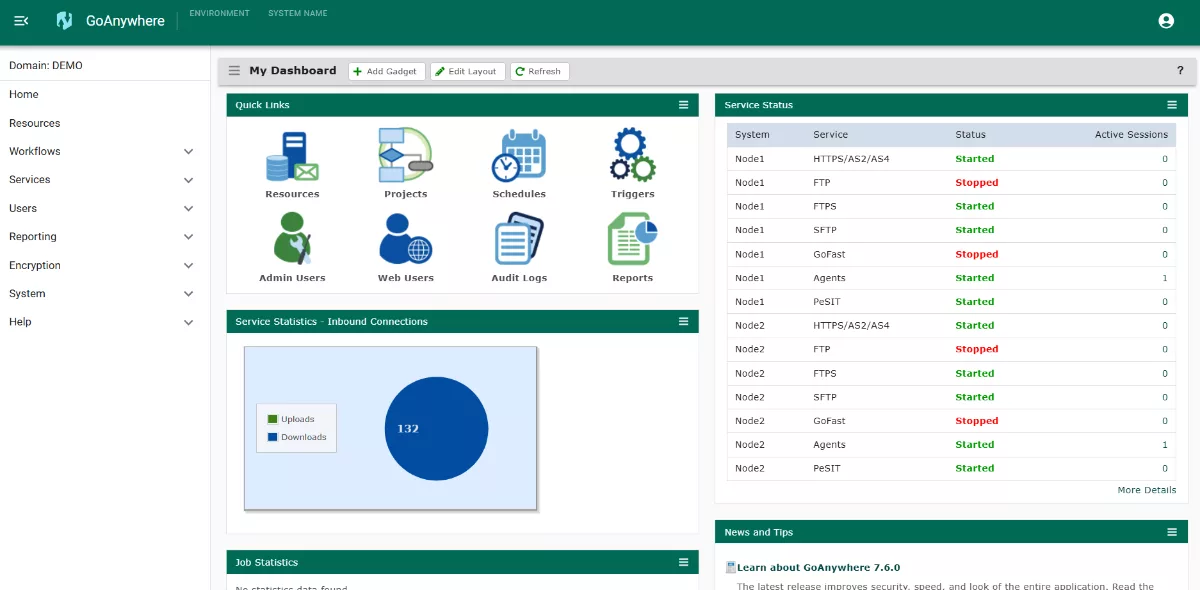
Task: Expand the Encryption menu chevron
Action: click(189, 266)
